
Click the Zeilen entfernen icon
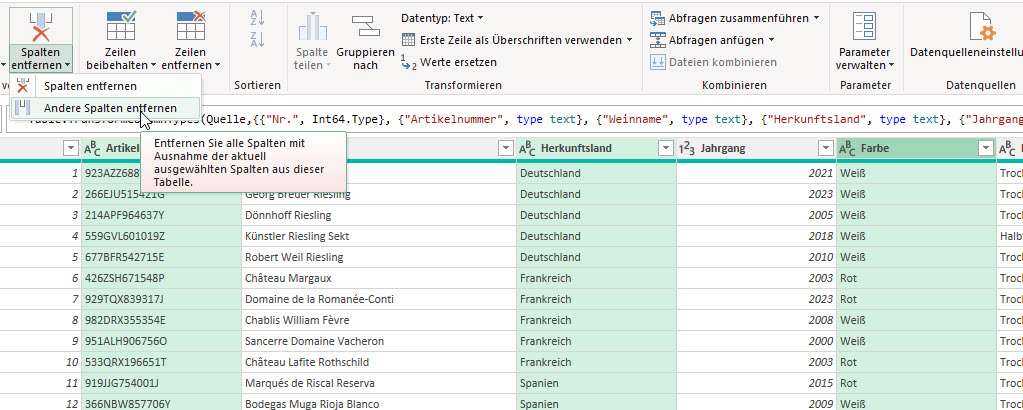[190, 26]
